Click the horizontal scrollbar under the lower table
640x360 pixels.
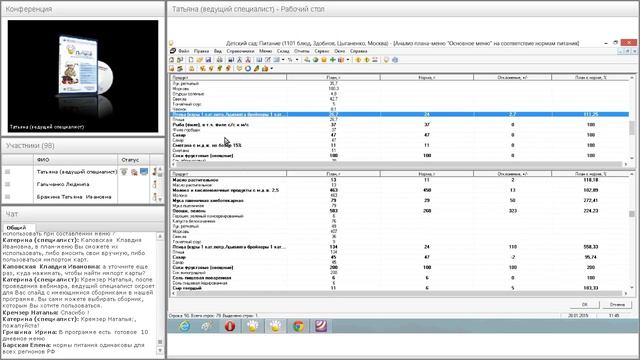click(399, 293)
